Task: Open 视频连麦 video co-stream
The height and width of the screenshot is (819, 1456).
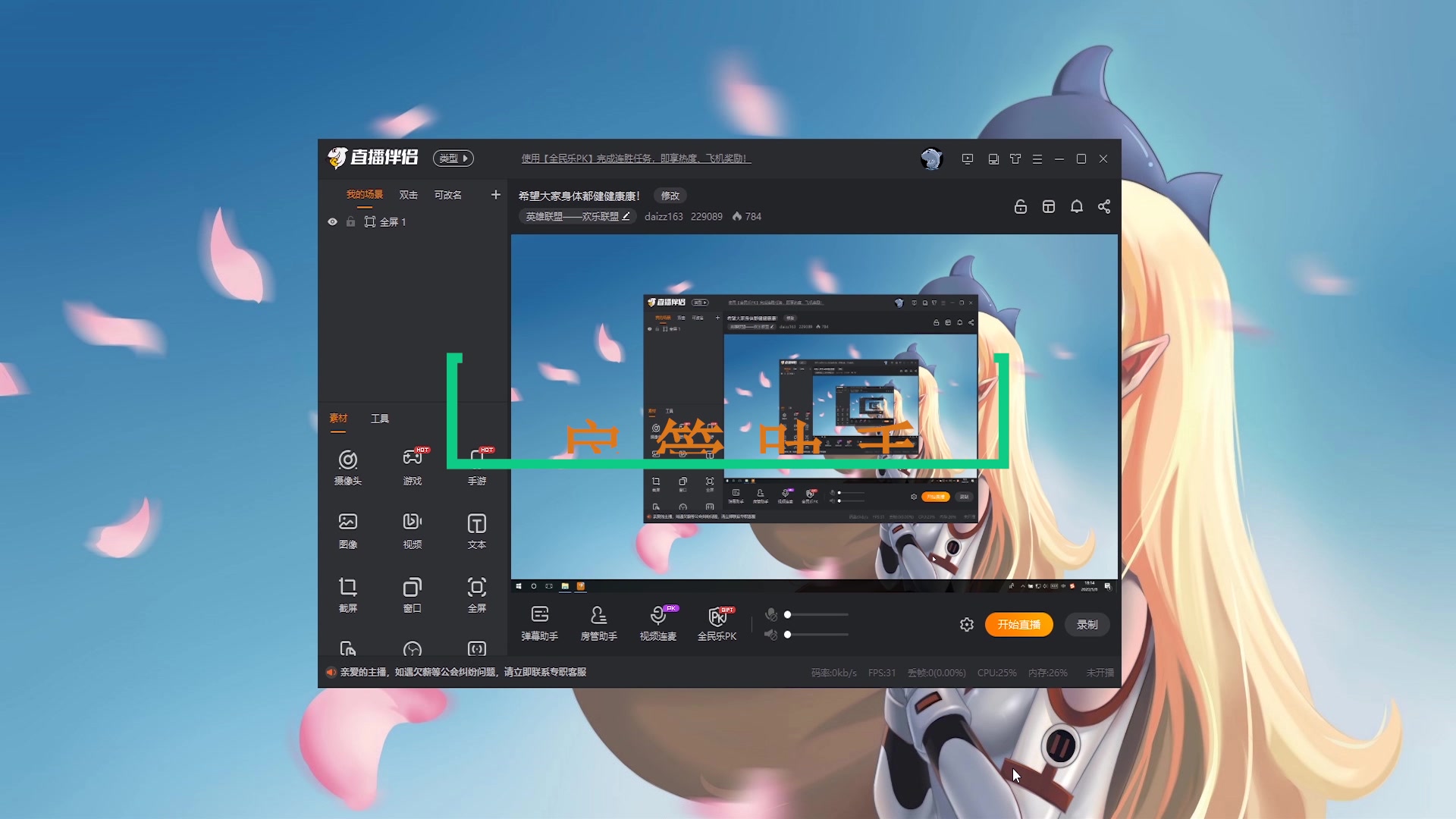Action: 658,623
